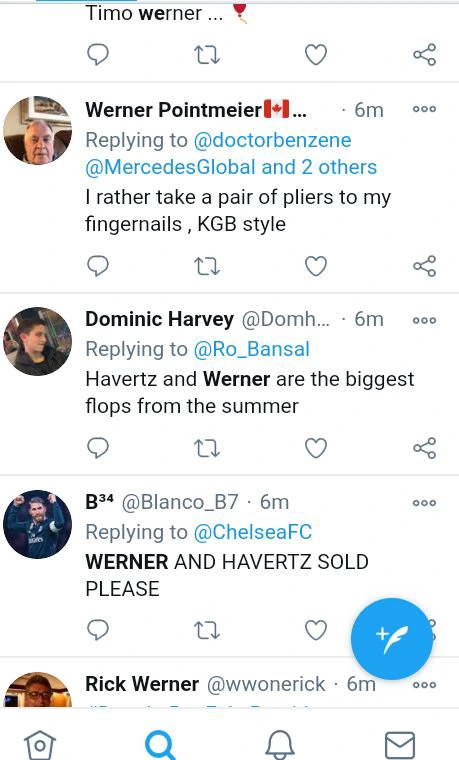Open the Notifications bell tab
The image size is (459, 760).
[280, 744]
